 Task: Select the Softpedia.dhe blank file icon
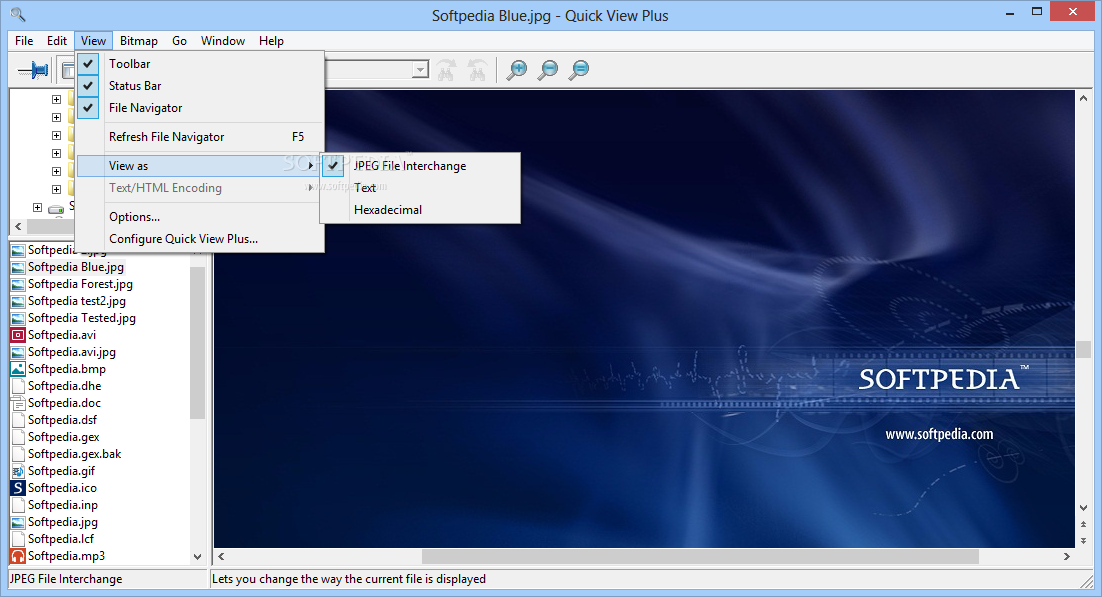pyautogui.click(x=18, y=385)
